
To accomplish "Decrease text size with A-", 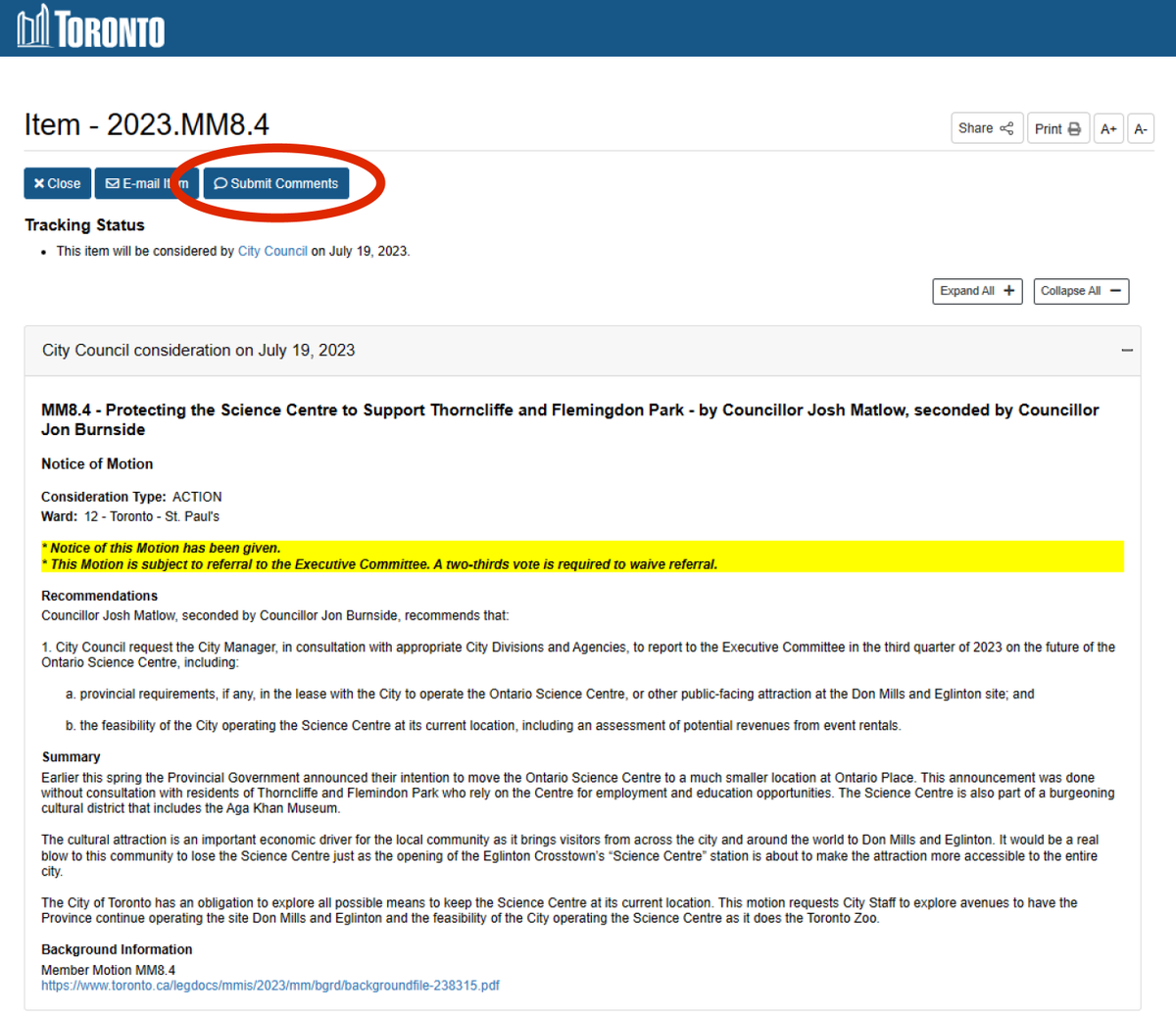I will click(1141, 128).
